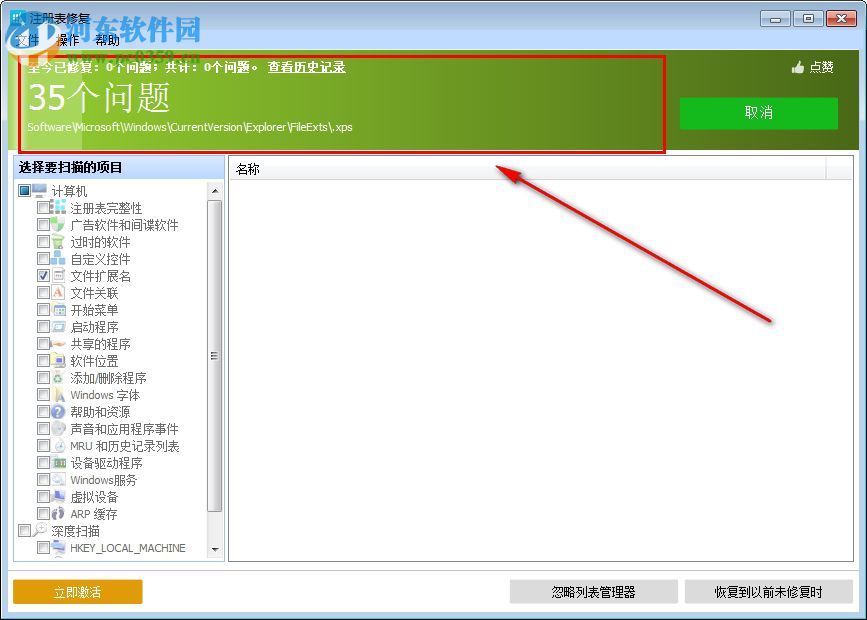Click the 文件扩展名 item icon

[x=57, y=276]
